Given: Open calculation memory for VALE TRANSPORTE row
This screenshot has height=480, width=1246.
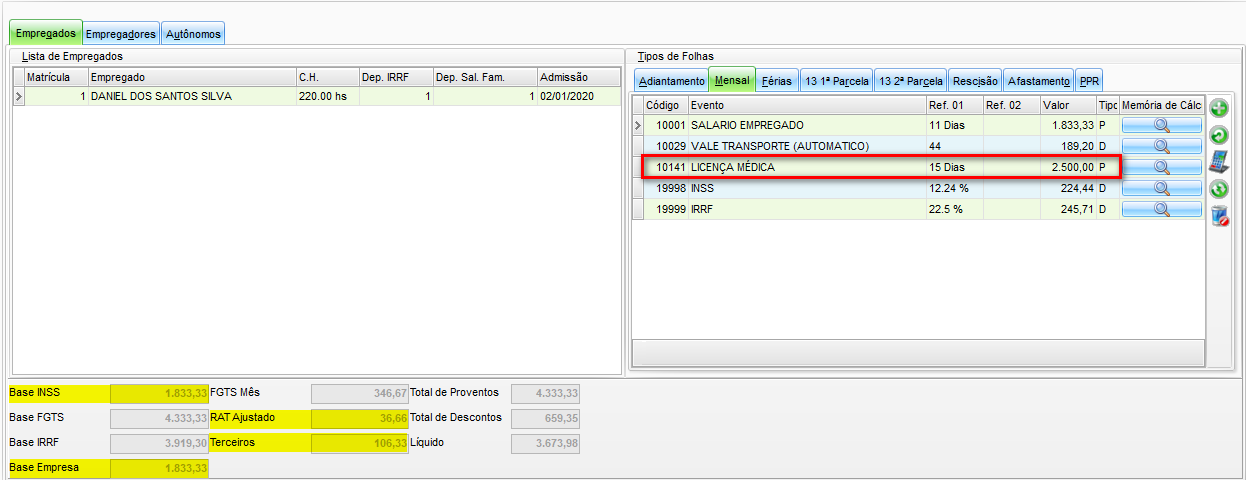Looking at the screenshot, I should coord(1161,146).
